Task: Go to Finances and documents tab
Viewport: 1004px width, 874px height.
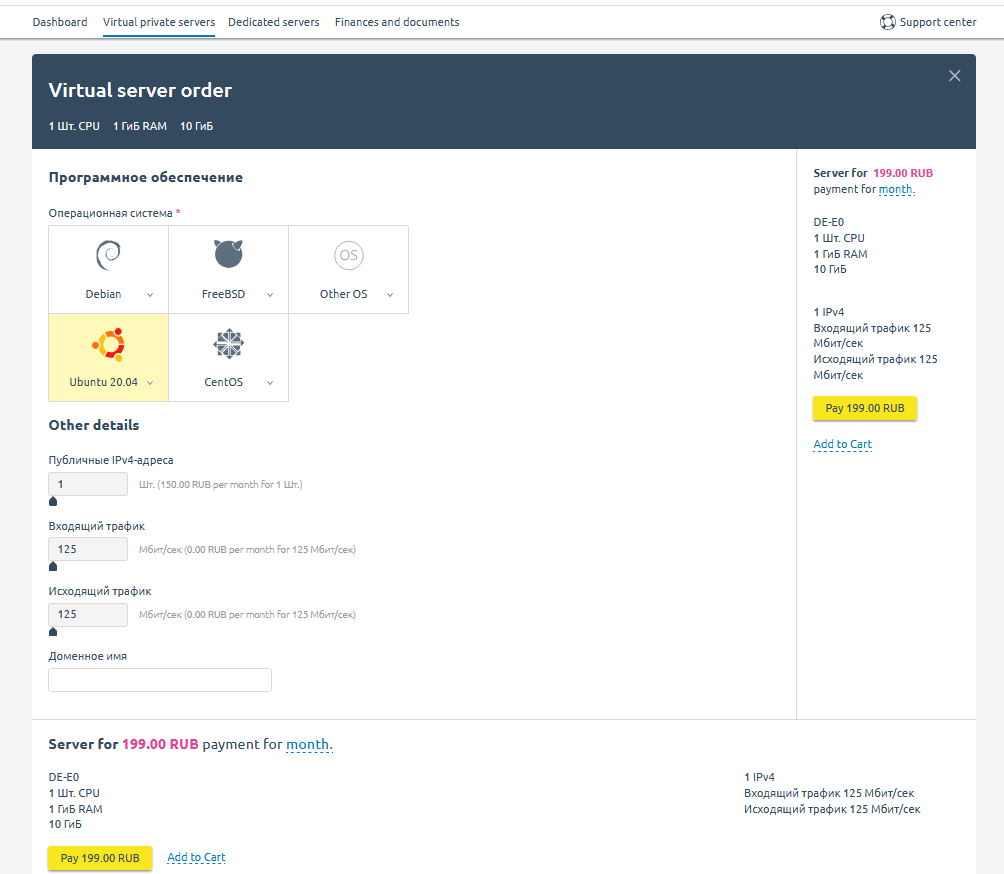Action: (397, 22)
